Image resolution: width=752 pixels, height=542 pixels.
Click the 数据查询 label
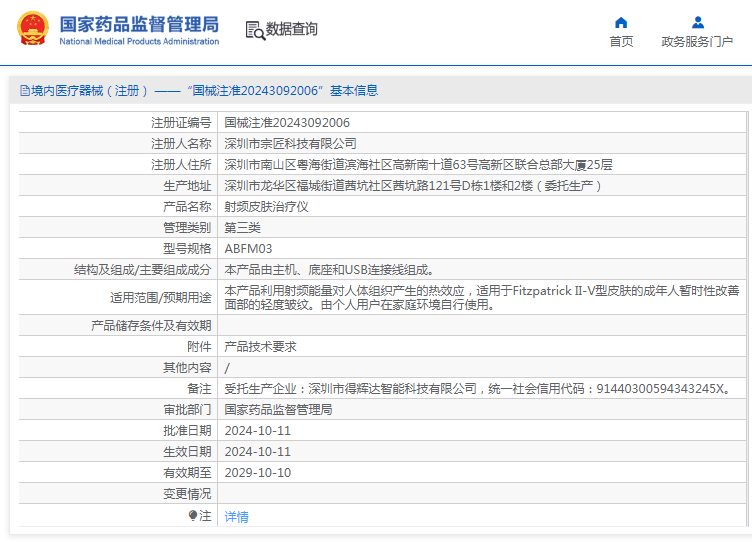click(x=292, y=29)
